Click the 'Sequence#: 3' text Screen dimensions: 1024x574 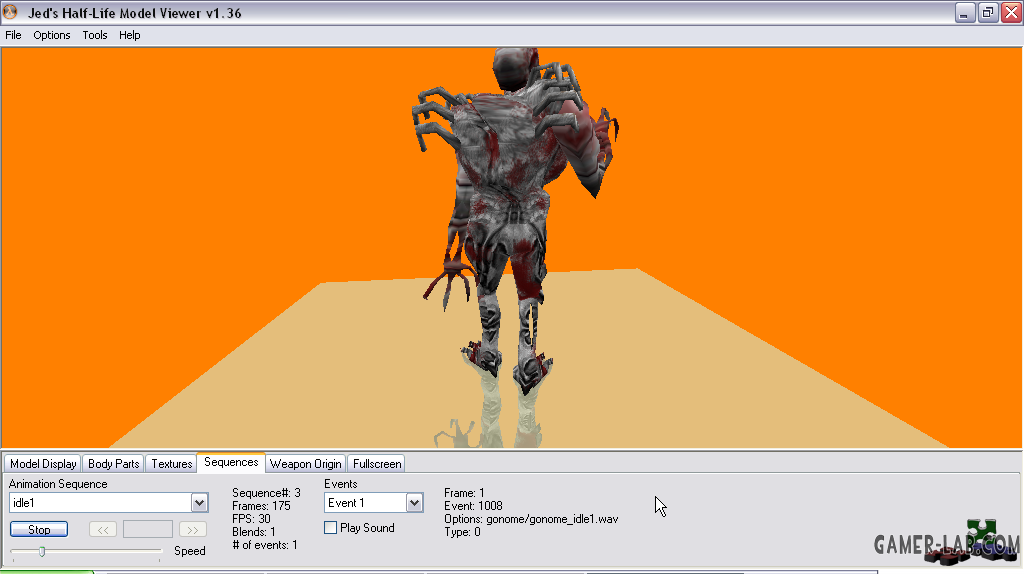266,493
